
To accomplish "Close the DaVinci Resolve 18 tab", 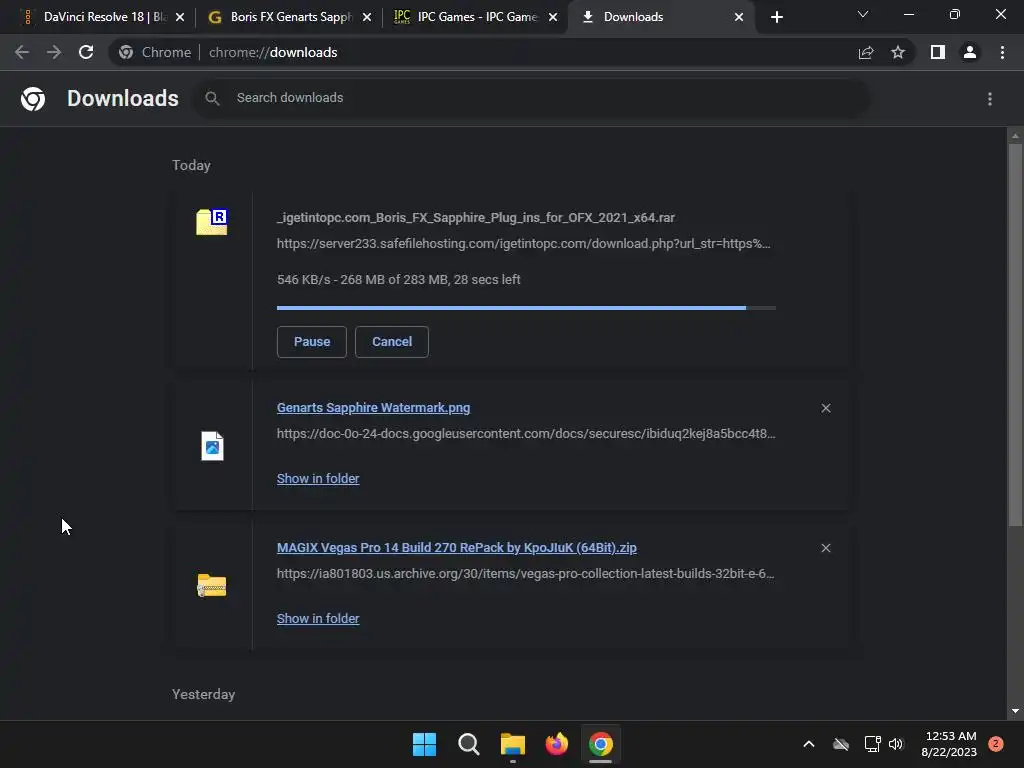I will tap(180, 17).
